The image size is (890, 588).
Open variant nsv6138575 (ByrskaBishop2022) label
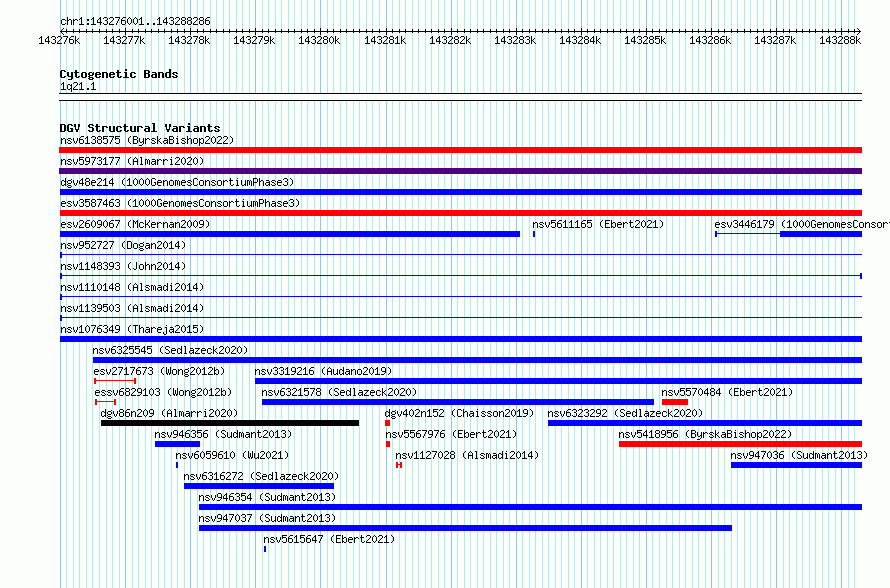pyautogui.click(x=147, y=140)
